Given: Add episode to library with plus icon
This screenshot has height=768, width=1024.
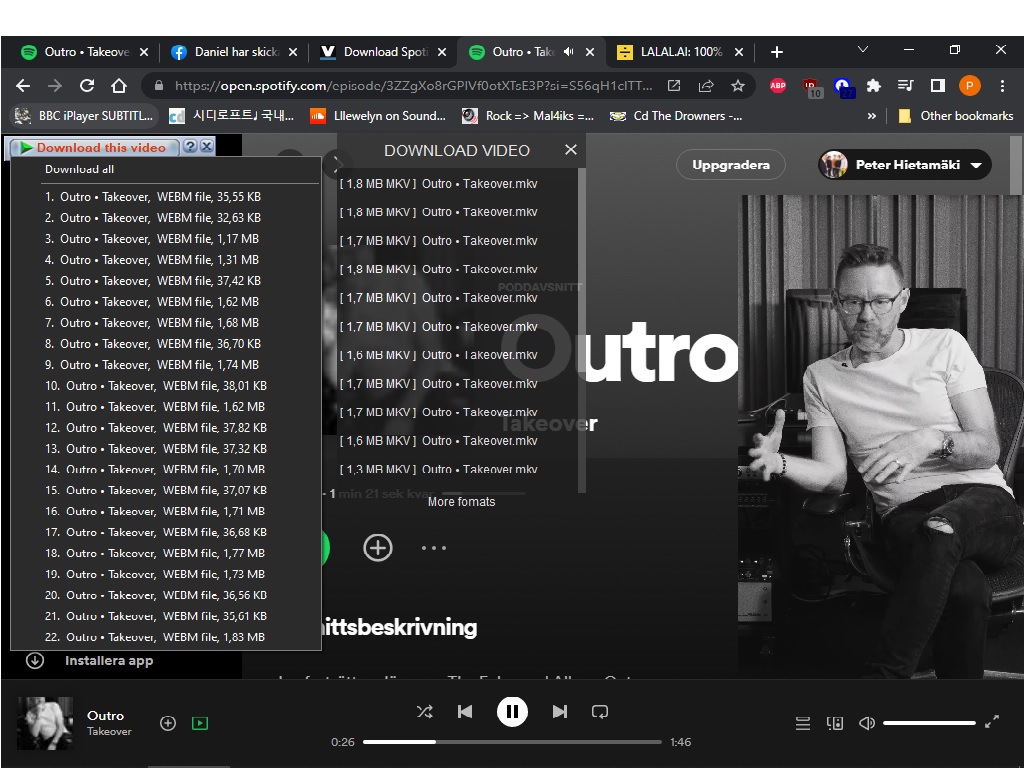Looking at the screenshot, I should (377, 548).
